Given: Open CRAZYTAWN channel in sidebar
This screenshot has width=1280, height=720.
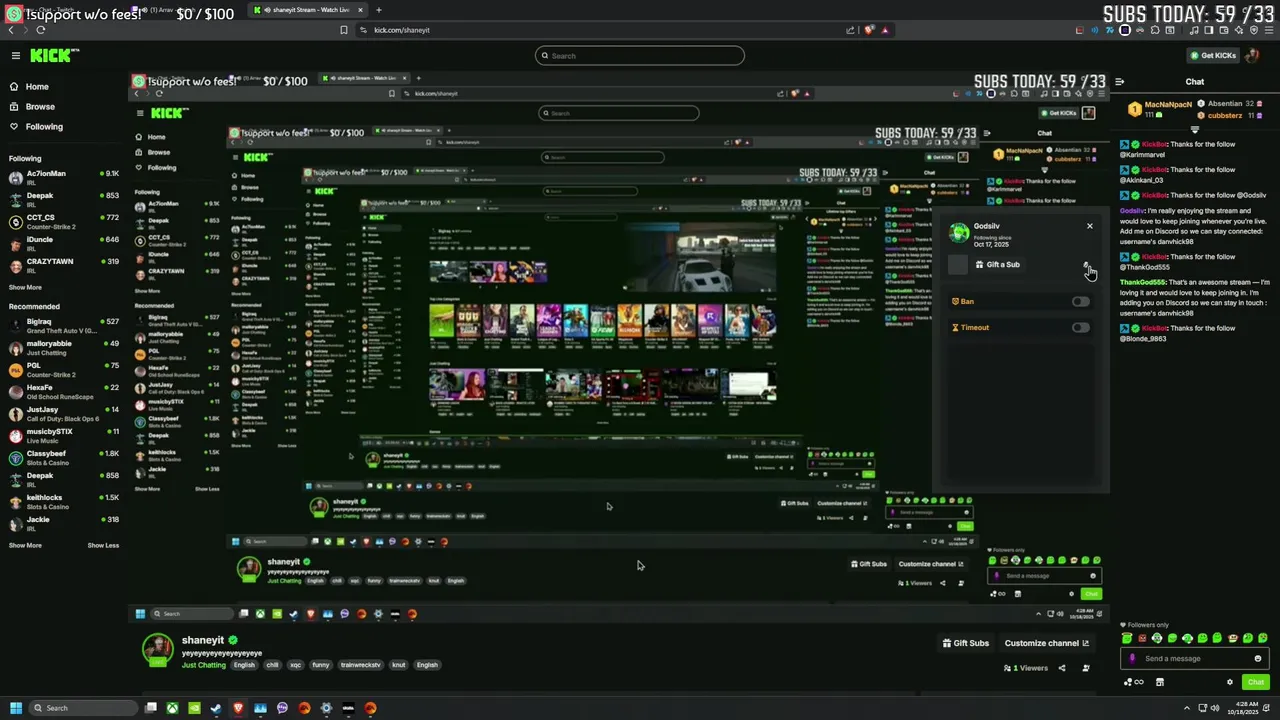Looking at the screenshot, I should [62, 266].
